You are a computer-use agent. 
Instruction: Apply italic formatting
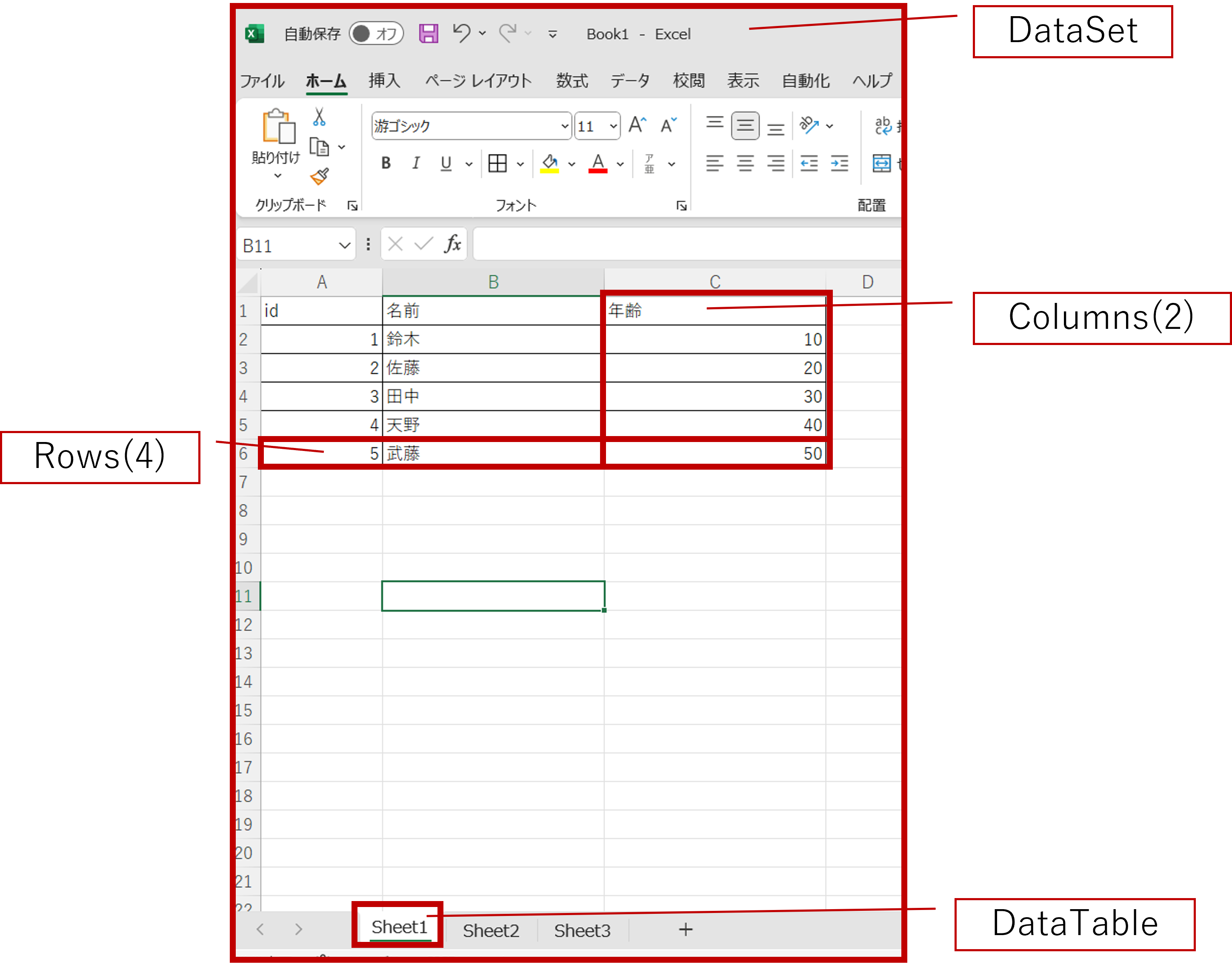[416, 164]
